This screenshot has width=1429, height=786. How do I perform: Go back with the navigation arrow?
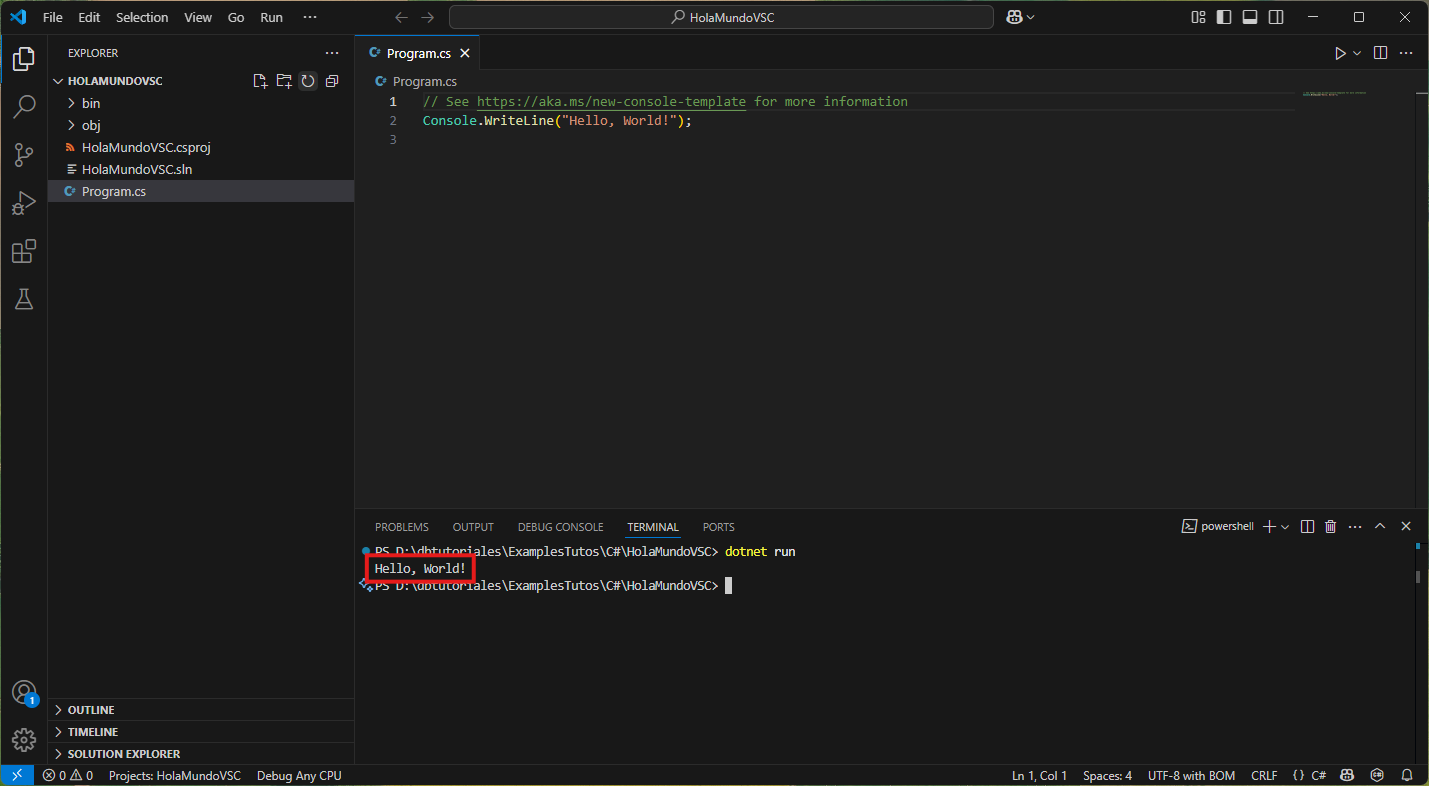coord(402,17)
